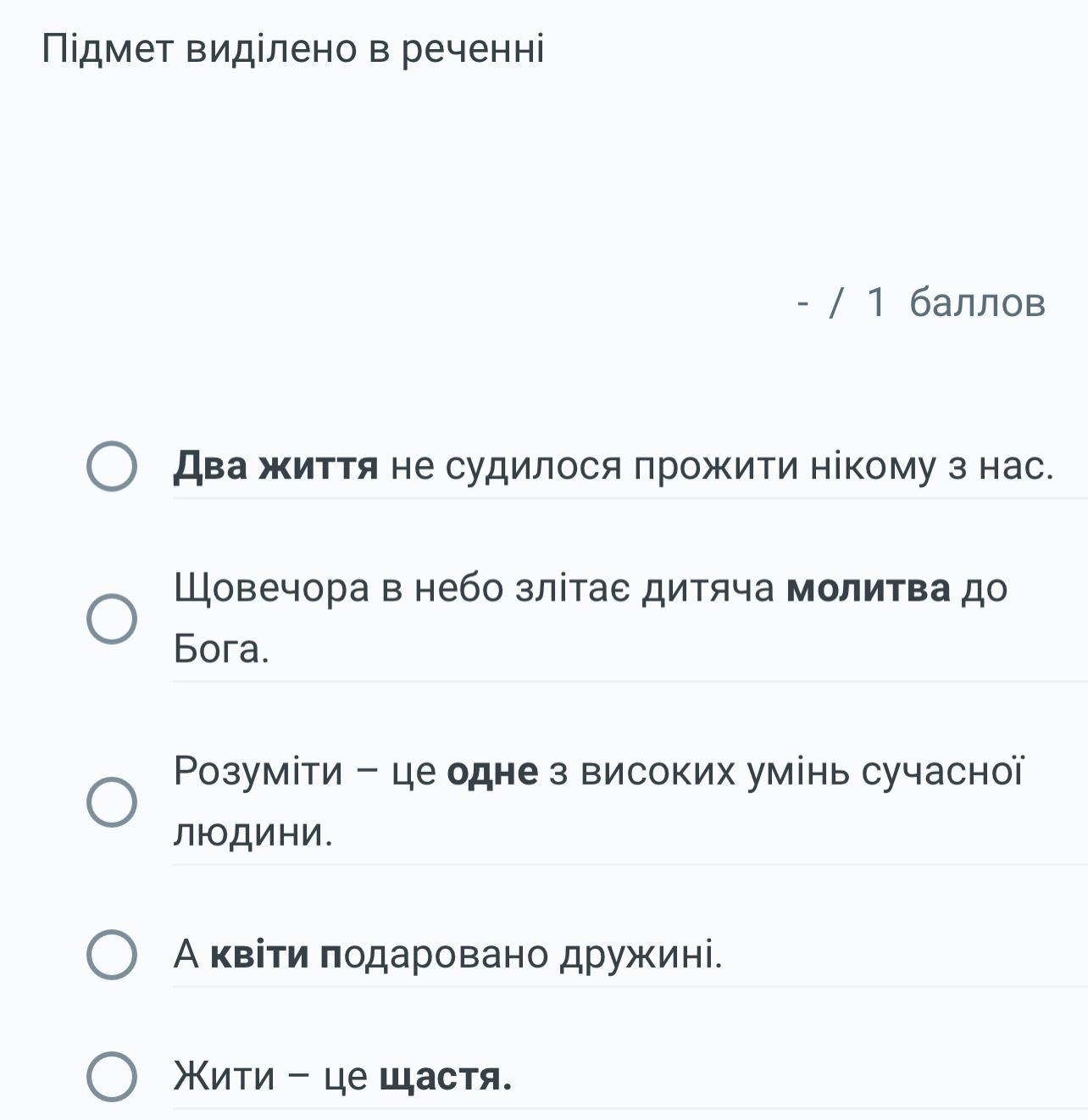Click the text 'Жити – це'

(x=271, y=1077)
